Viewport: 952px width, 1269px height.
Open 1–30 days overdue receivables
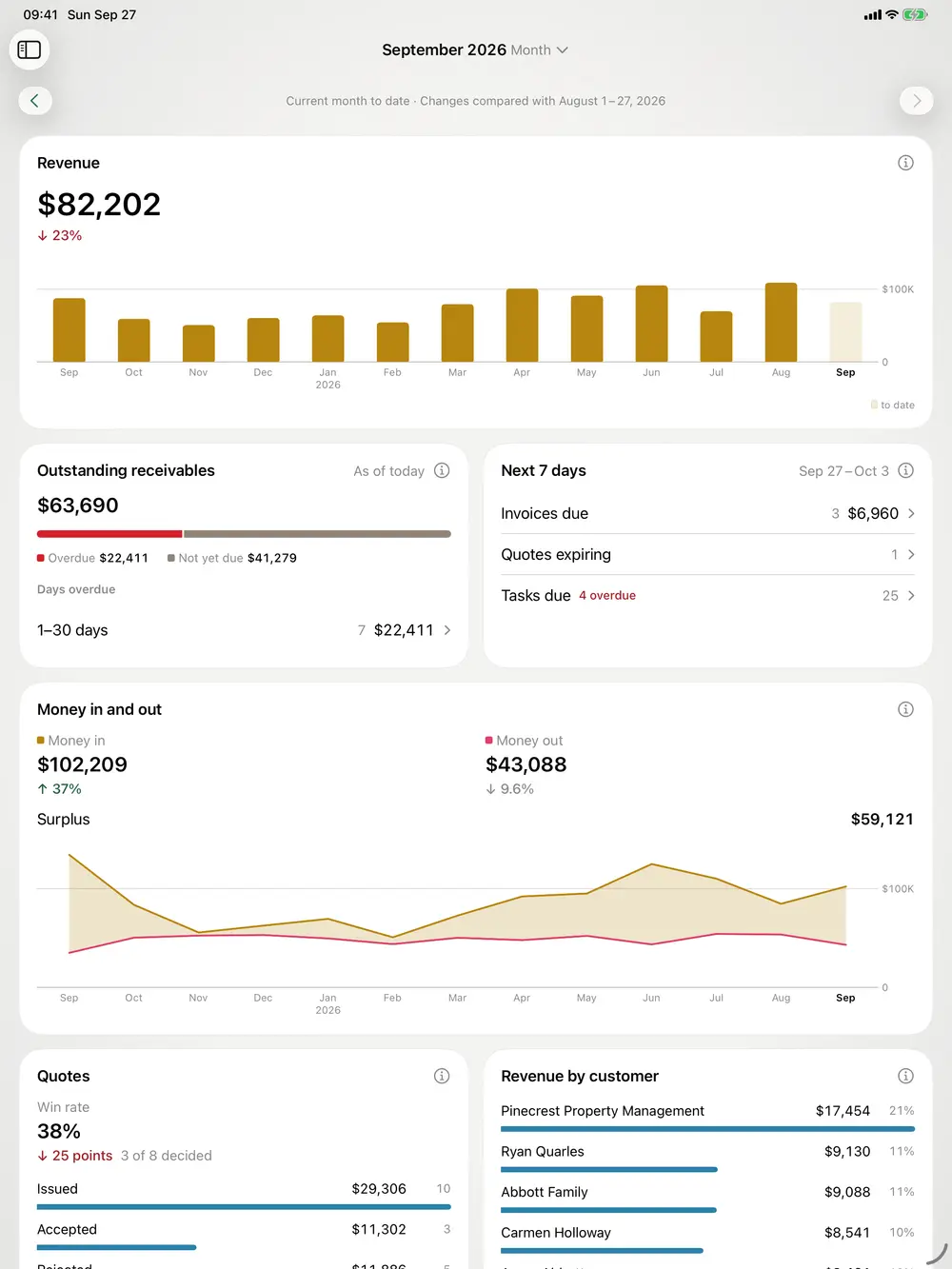coord(244,630)
